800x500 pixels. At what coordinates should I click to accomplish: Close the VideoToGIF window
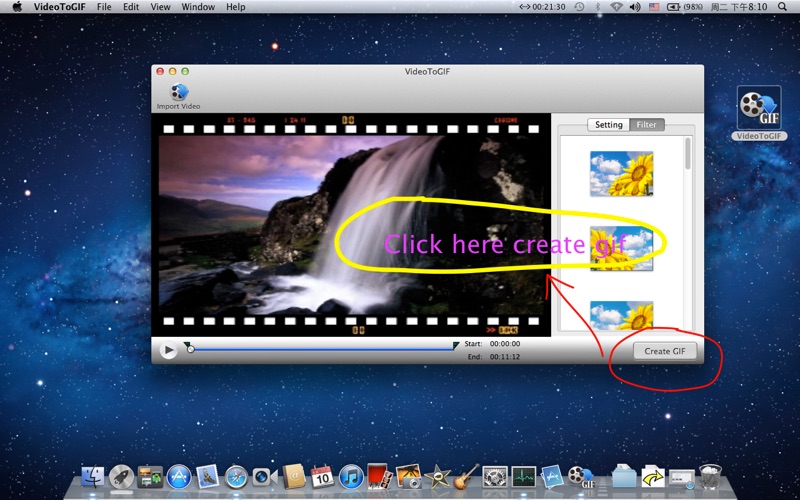[160, 71]
